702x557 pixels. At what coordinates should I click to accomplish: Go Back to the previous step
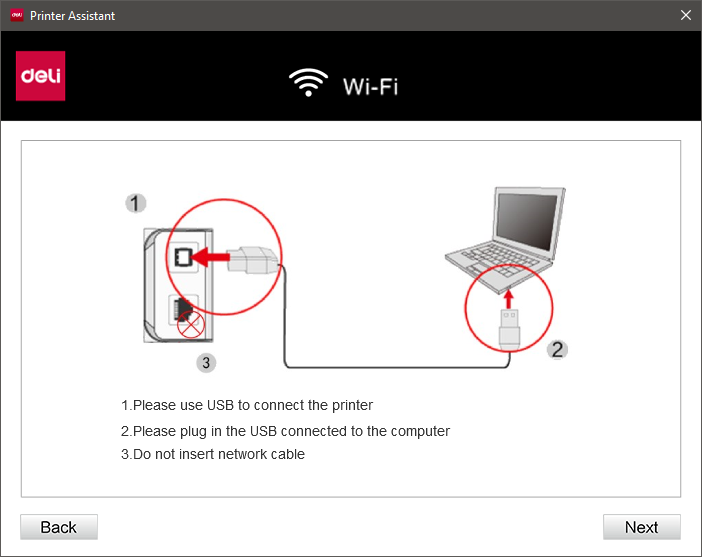[x=59, y=527]
